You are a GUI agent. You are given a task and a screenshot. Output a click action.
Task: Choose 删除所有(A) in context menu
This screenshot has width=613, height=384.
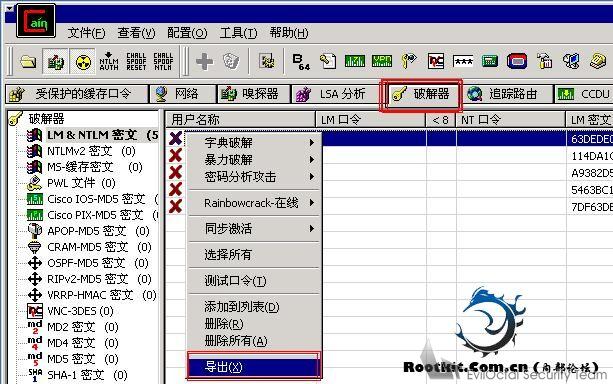[255, 341]
